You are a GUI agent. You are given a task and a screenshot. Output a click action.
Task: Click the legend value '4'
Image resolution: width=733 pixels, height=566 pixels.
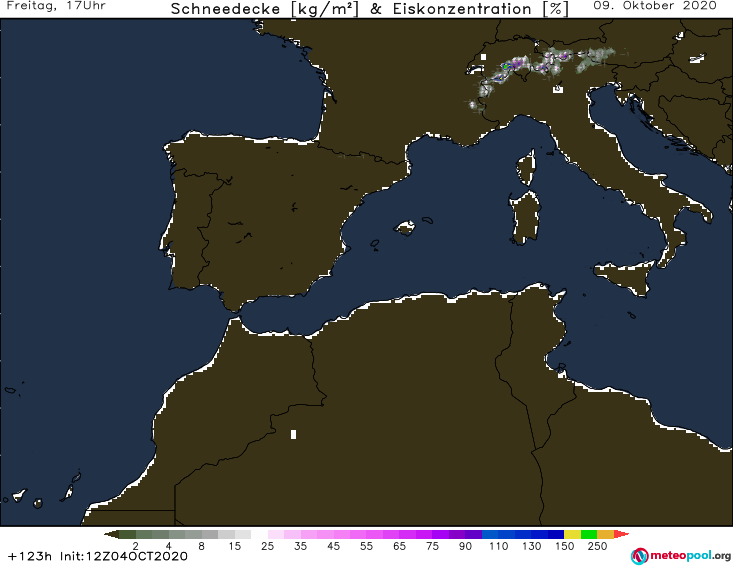point(169,546)
